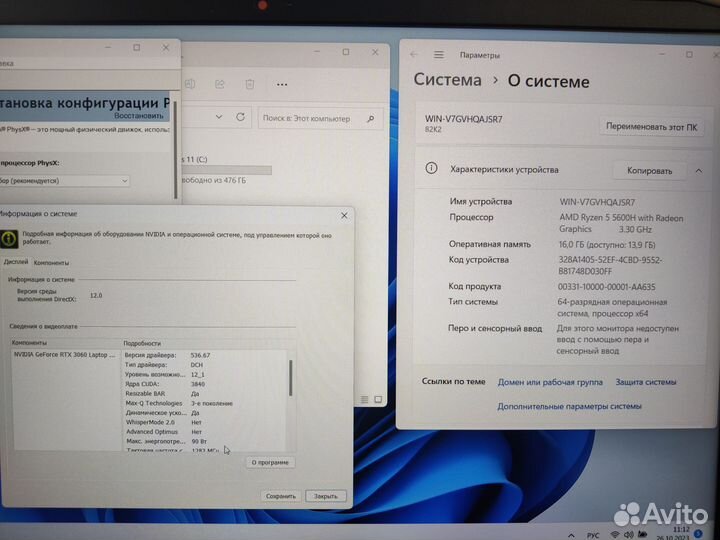
Task: Click the Rename icon in File Explorer toolbar
Action: pyautogui.click(x=190, y=84)
